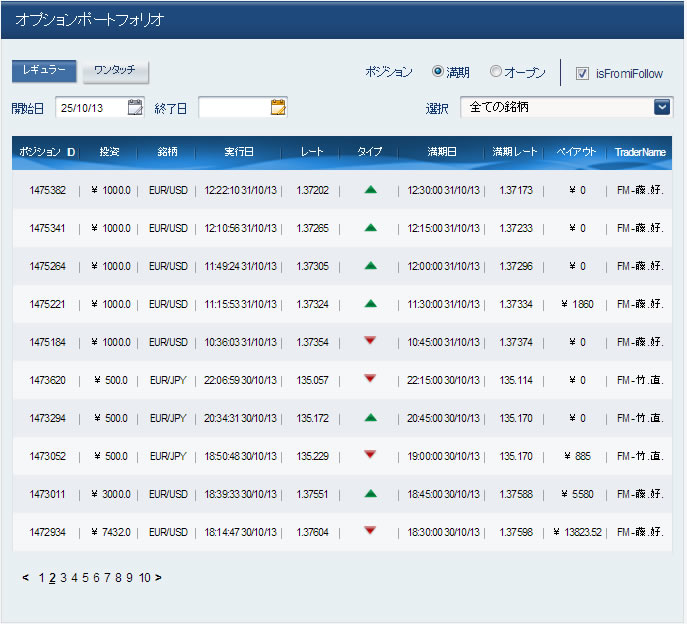
Task: Click red down arrow for position 1473052
Action: pyautogui.click(x=370, y=454)
